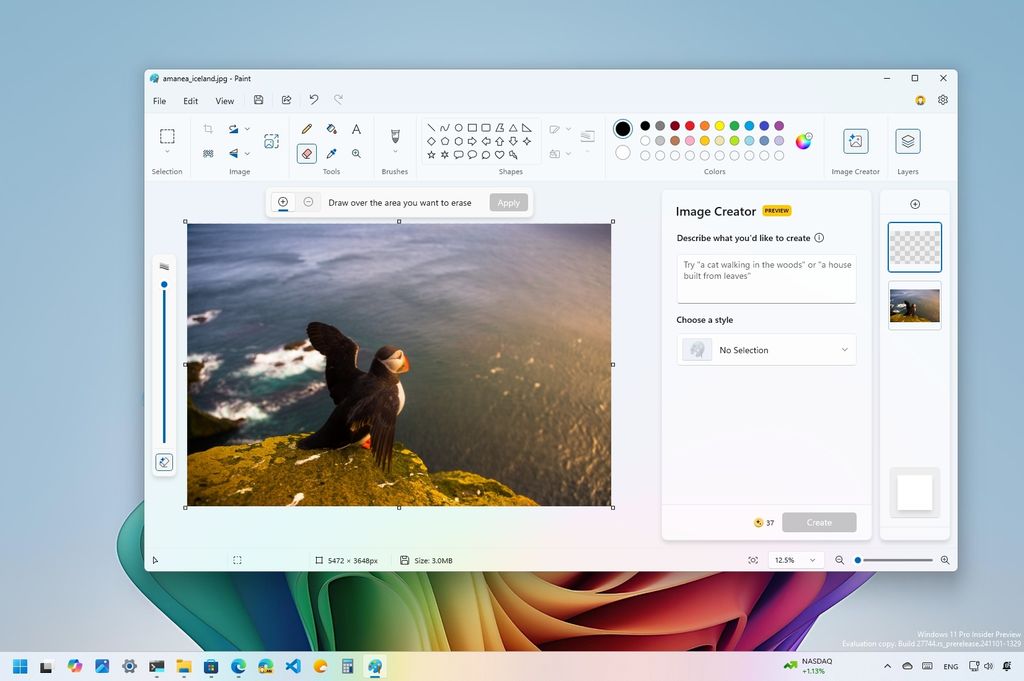Activate the Text tool
Image resolution: width=1024 pixels, height=681 pixels.
coord(357,128)
